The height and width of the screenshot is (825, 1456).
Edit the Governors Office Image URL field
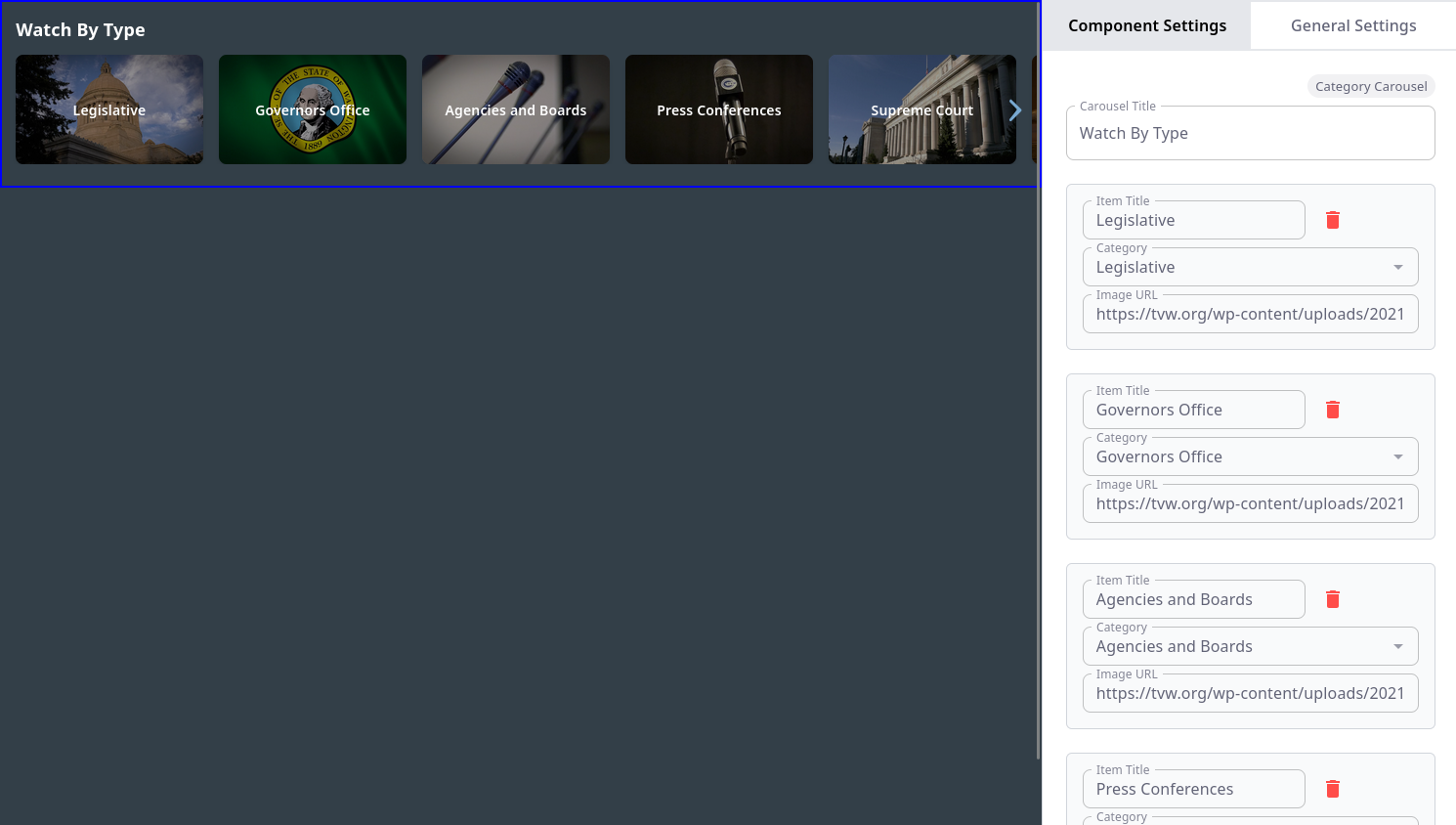pos(1250,503)
